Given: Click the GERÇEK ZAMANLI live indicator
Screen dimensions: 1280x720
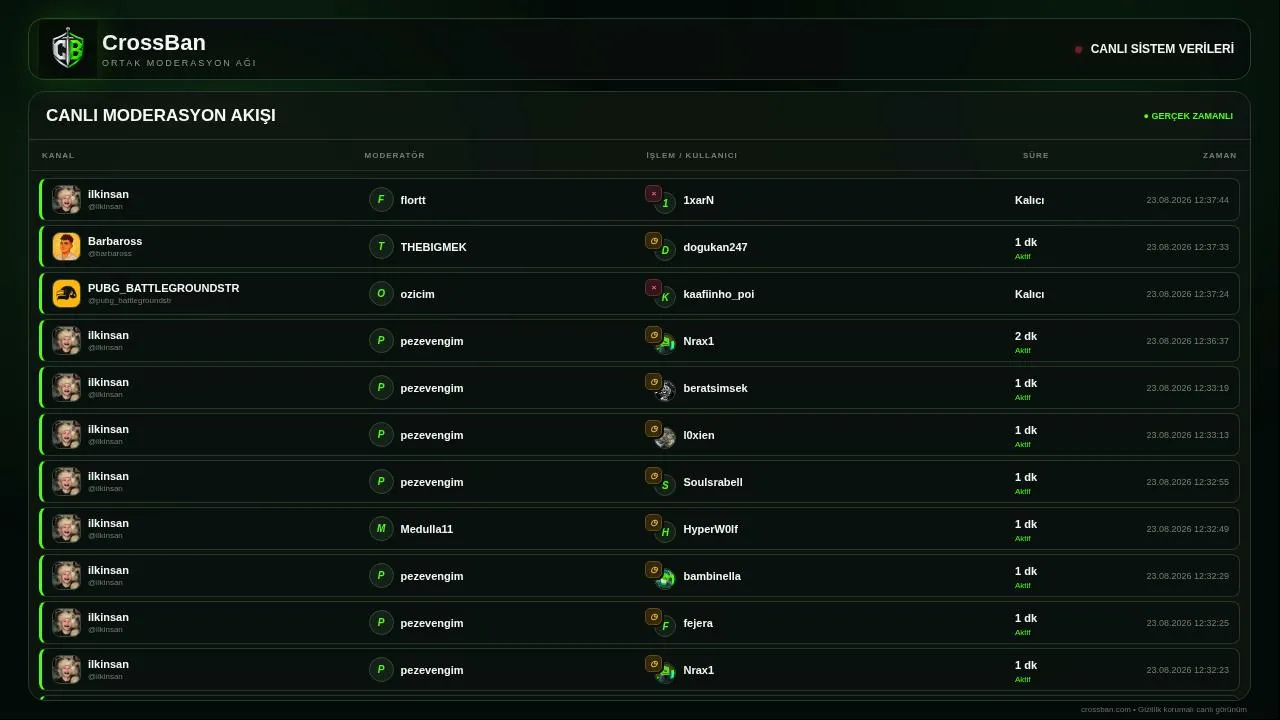Looking at the screenshot, I should pos(1188,116).
